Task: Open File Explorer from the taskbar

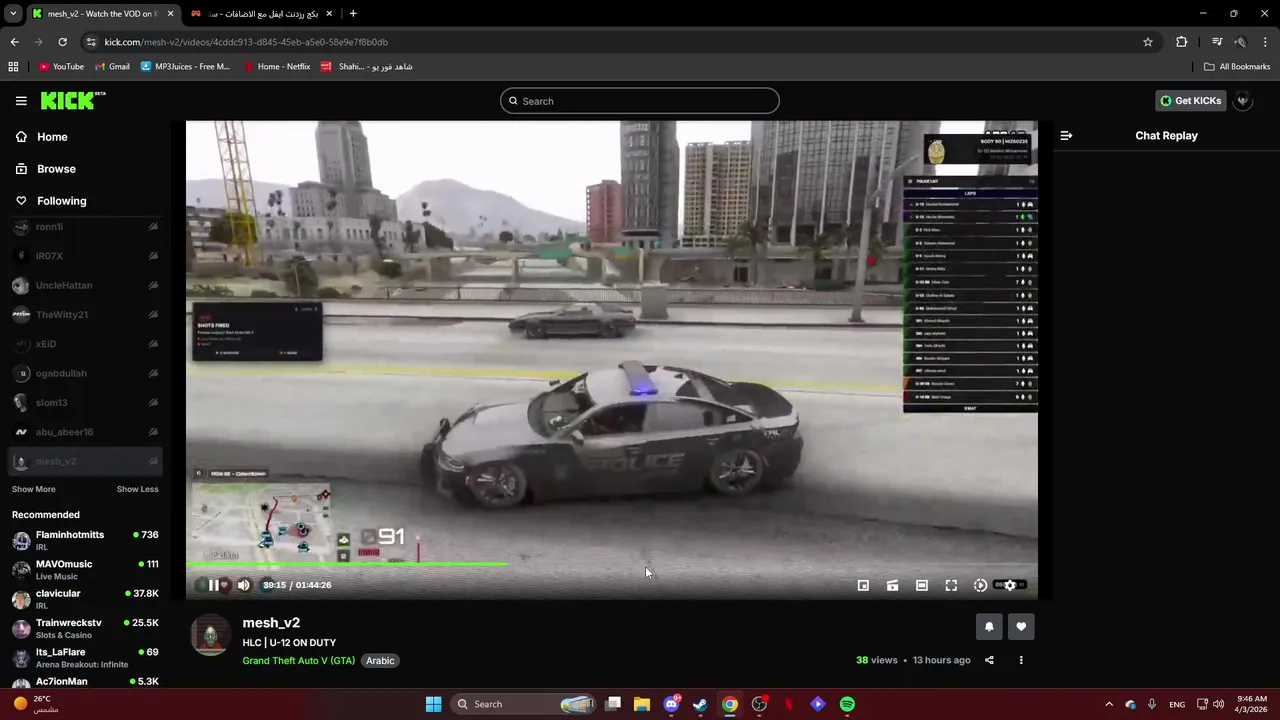Action: pyautogui.click(x=642, y=704)
